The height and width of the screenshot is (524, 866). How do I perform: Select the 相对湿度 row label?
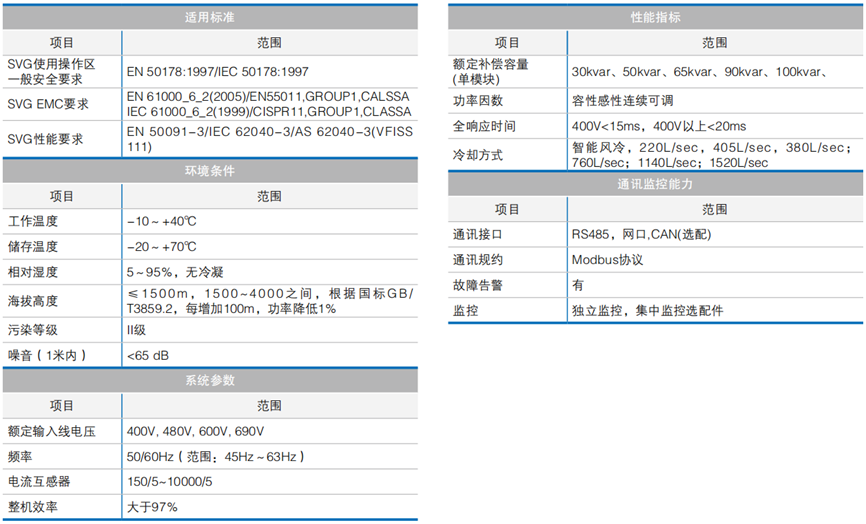tap(33, 272)
